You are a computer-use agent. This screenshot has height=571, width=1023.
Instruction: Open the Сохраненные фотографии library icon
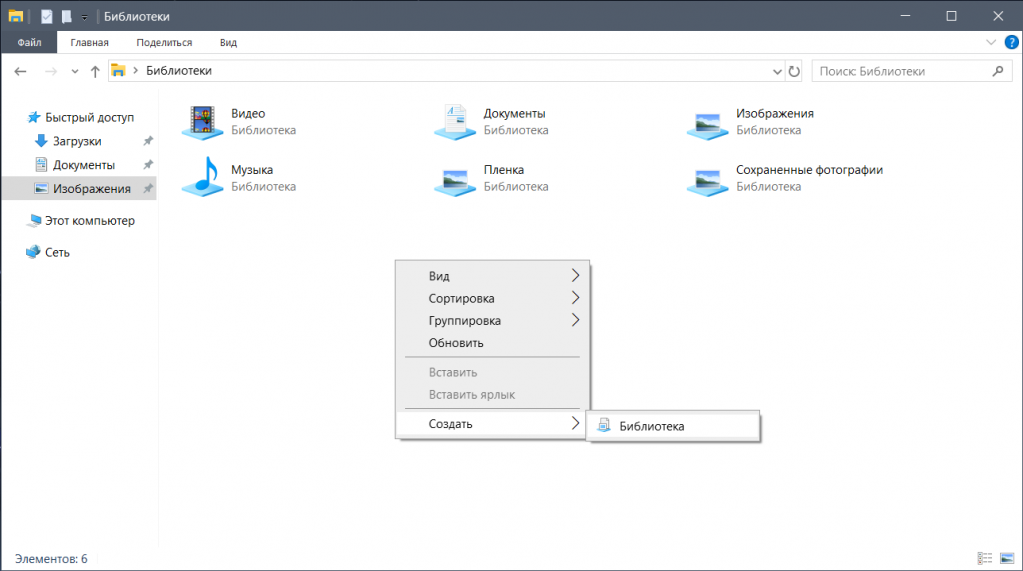708,177
